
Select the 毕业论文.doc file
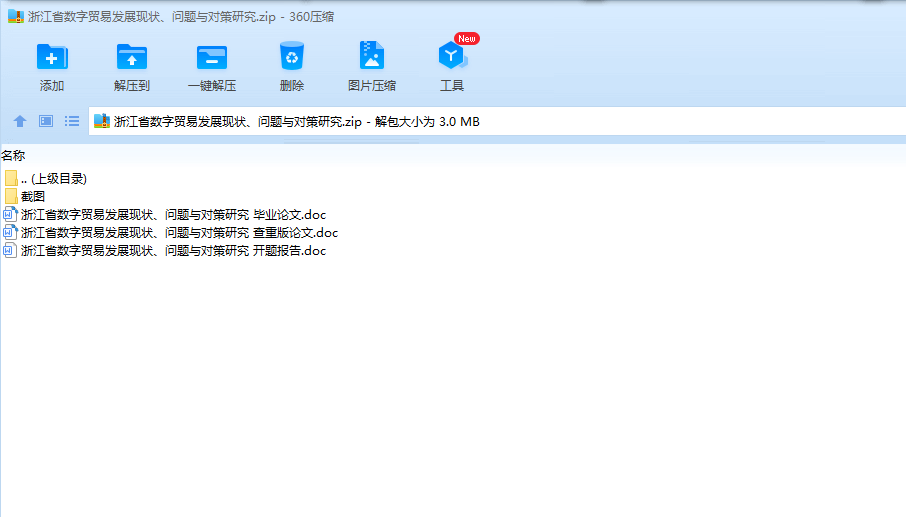[x=173, y=215]
